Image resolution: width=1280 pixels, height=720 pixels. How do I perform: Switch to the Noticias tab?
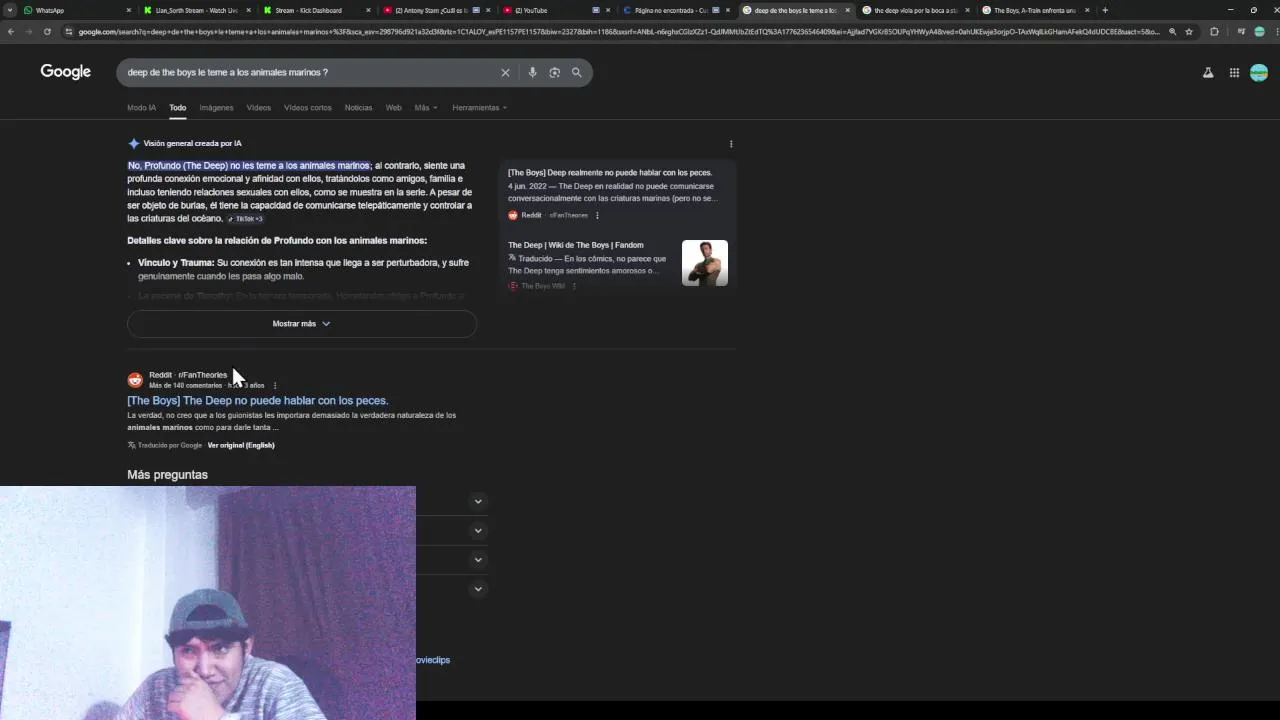pyautogui.click(x=358, y=107)
